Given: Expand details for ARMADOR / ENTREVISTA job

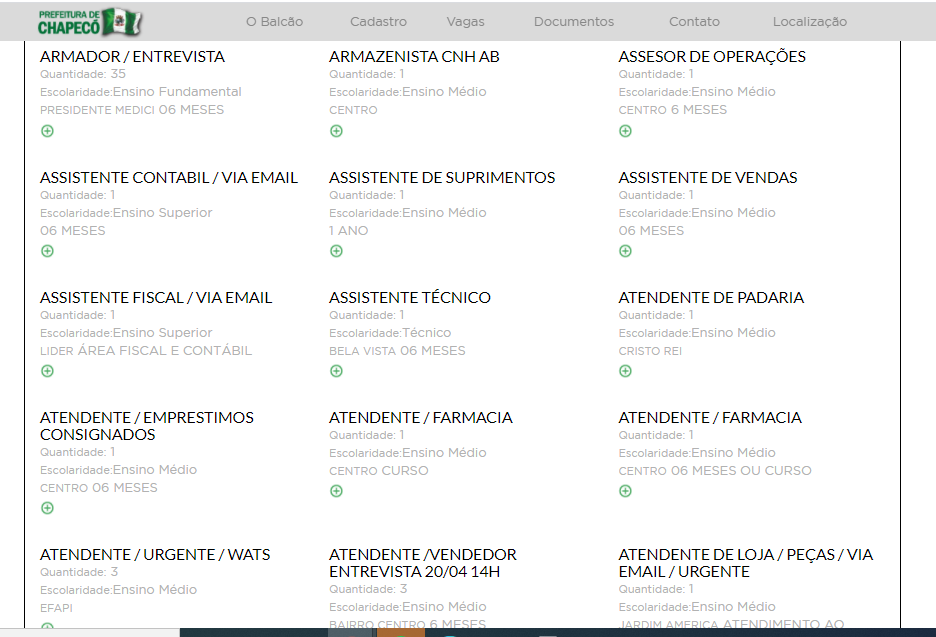Looking at the screenshot, I should pos(47,131).
